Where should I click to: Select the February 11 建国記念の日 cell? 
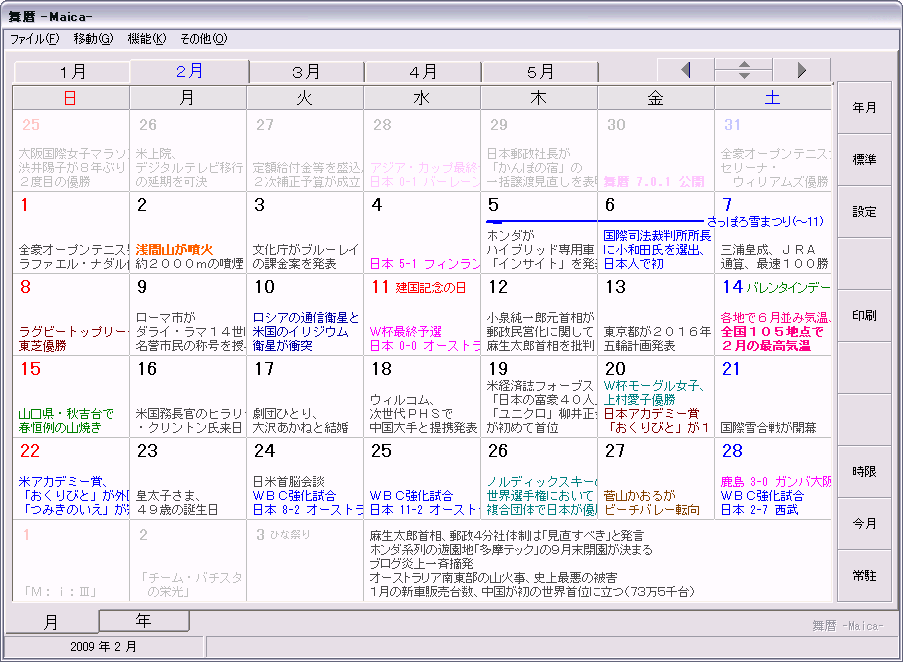tap(422, 314)
